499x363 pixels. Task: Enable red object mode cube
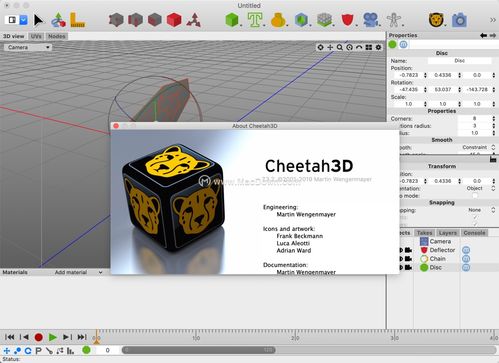174,20
